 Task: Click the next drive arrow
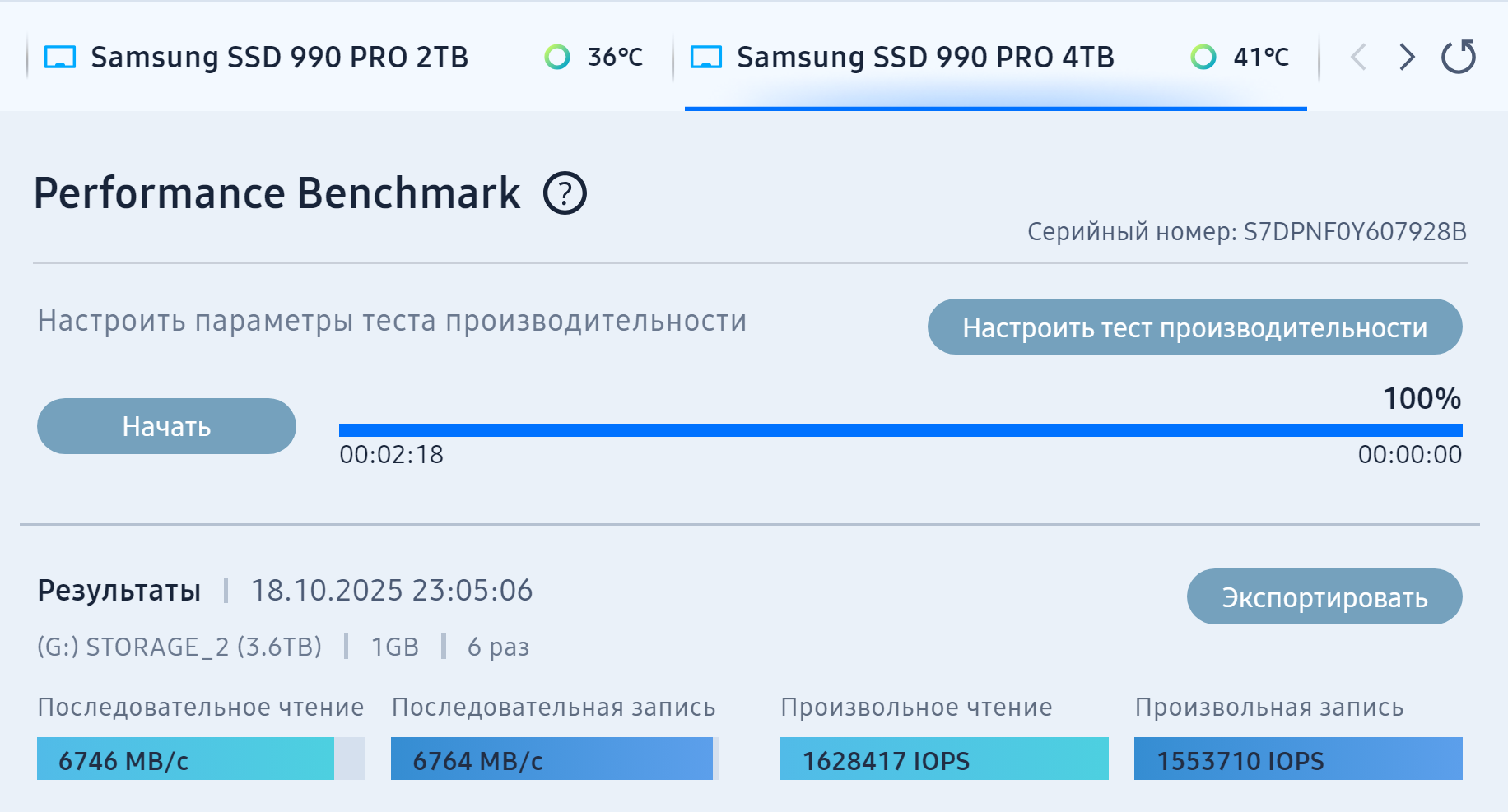point(1407,57)
